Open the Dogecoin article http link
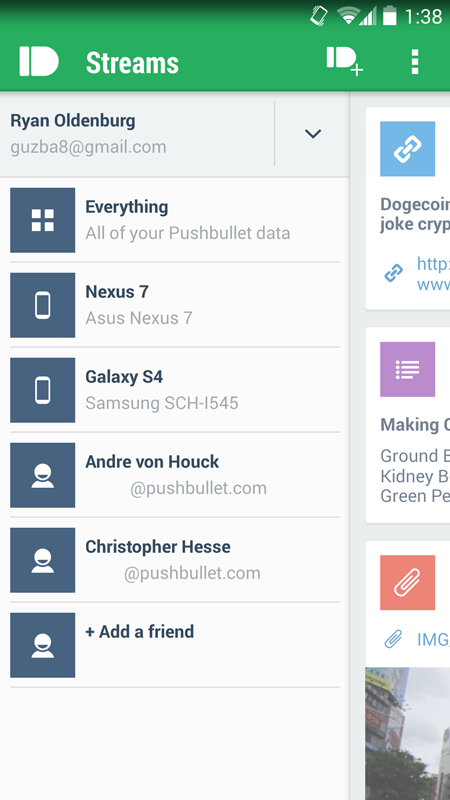The image size is (450, 800). tap(433, 274)
